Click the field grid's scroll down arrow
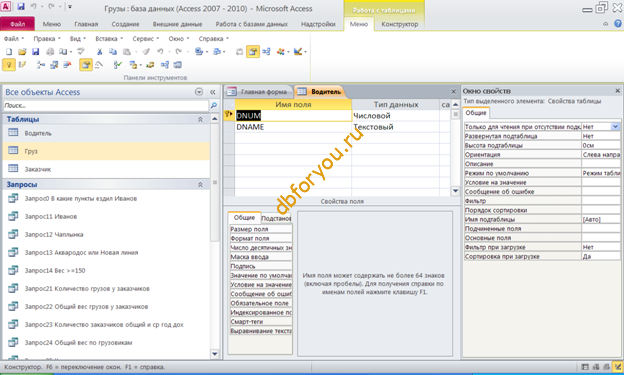This screenshot has height=375, width=624. click(x=456, y=191)
